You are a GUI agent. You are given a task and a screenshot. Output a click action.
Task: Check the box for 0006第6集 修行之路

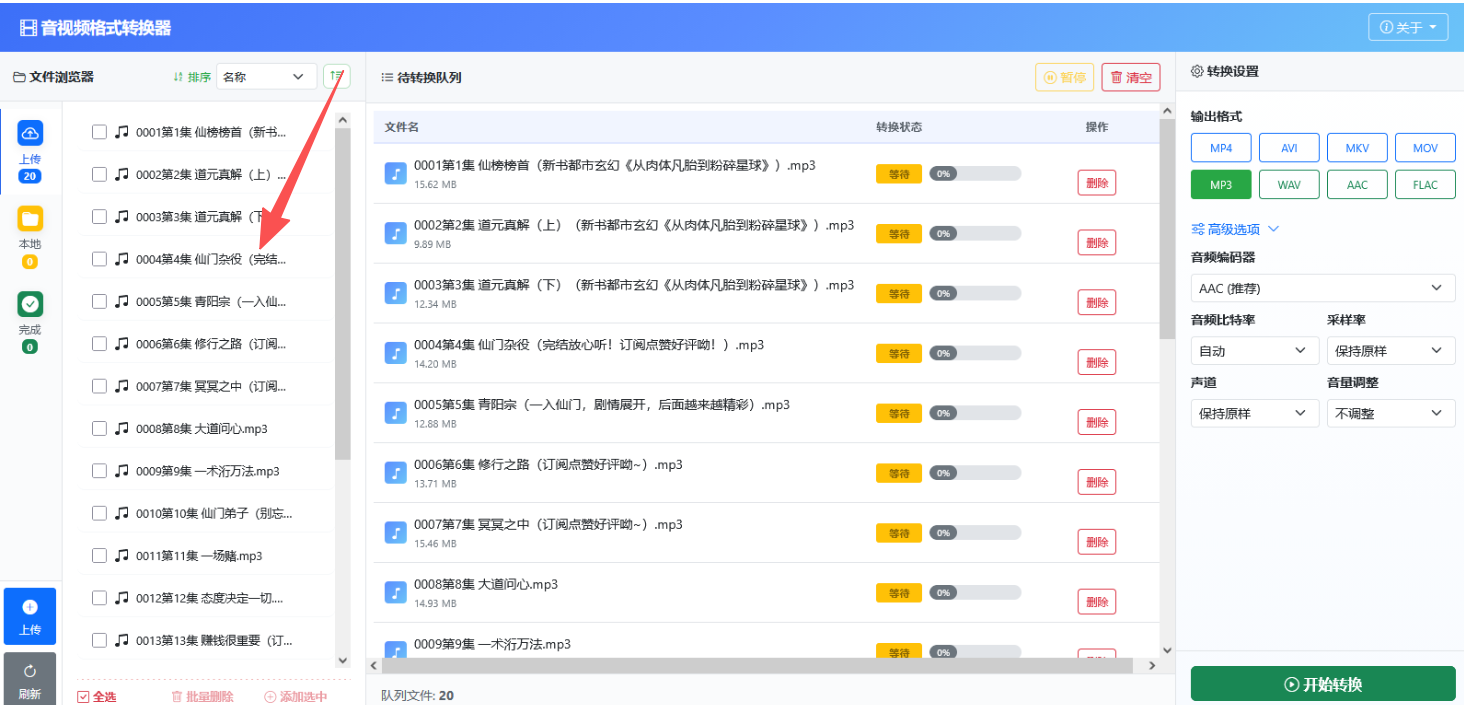[x=99, y=343]
